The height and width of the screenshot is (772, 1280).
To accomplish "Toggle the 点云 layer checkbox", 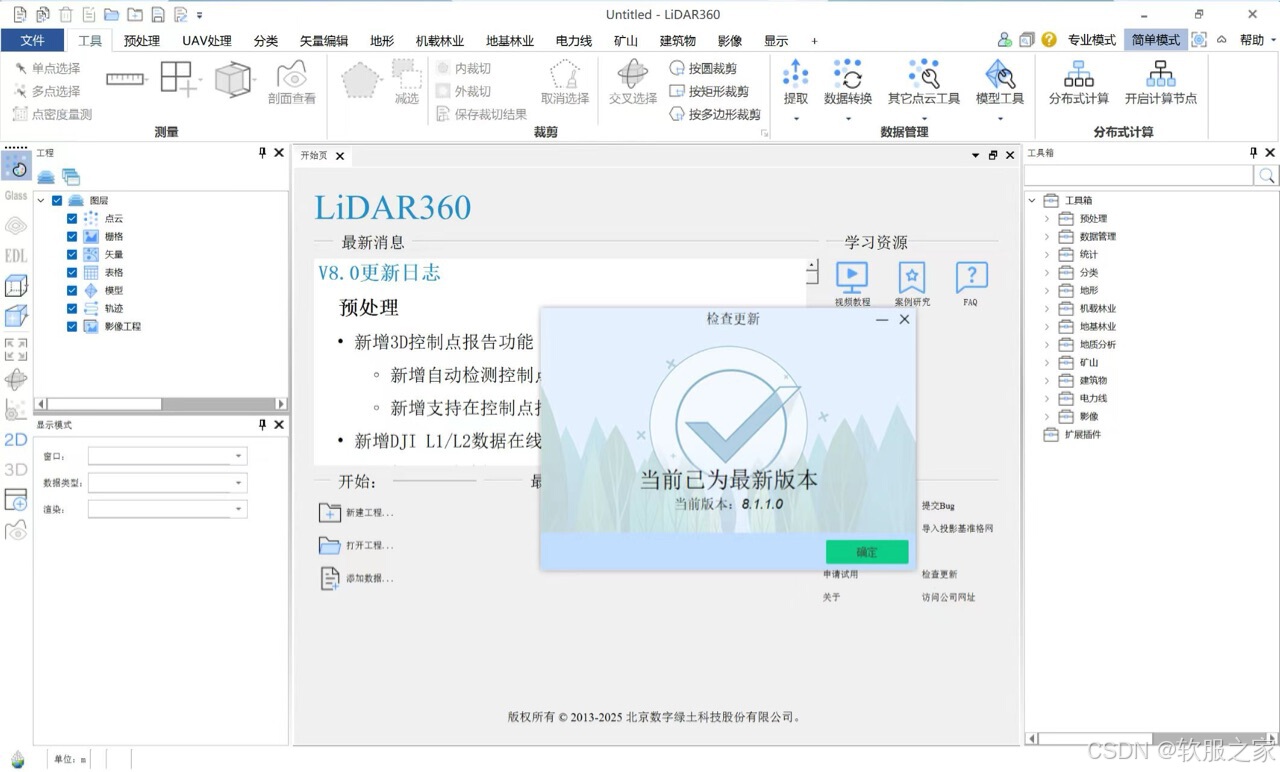I will coord(72,218).
